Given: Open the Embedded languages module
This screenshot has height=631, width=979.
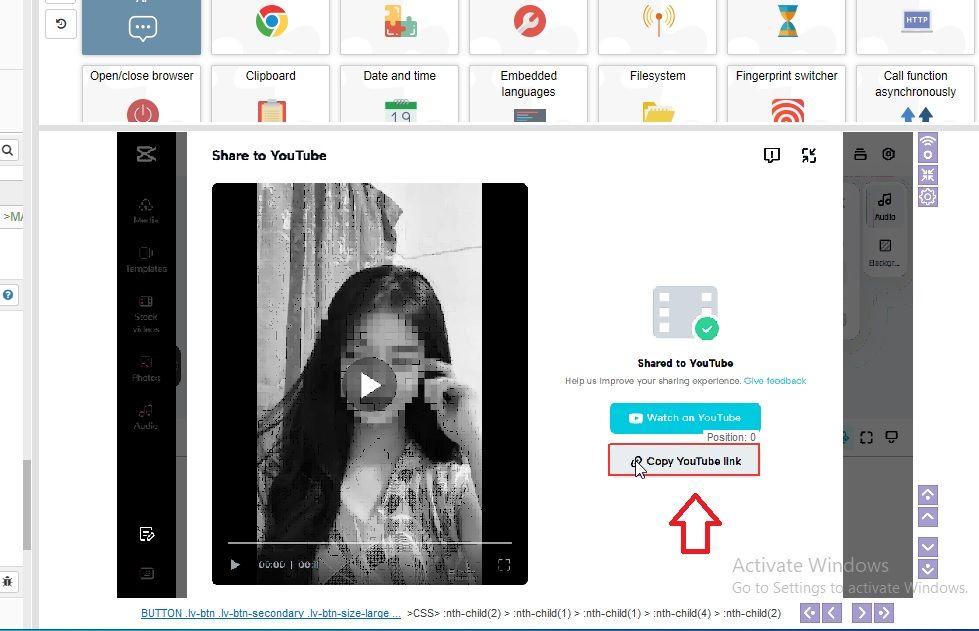Looking at the screenshot, I should (x=528, y=94).
